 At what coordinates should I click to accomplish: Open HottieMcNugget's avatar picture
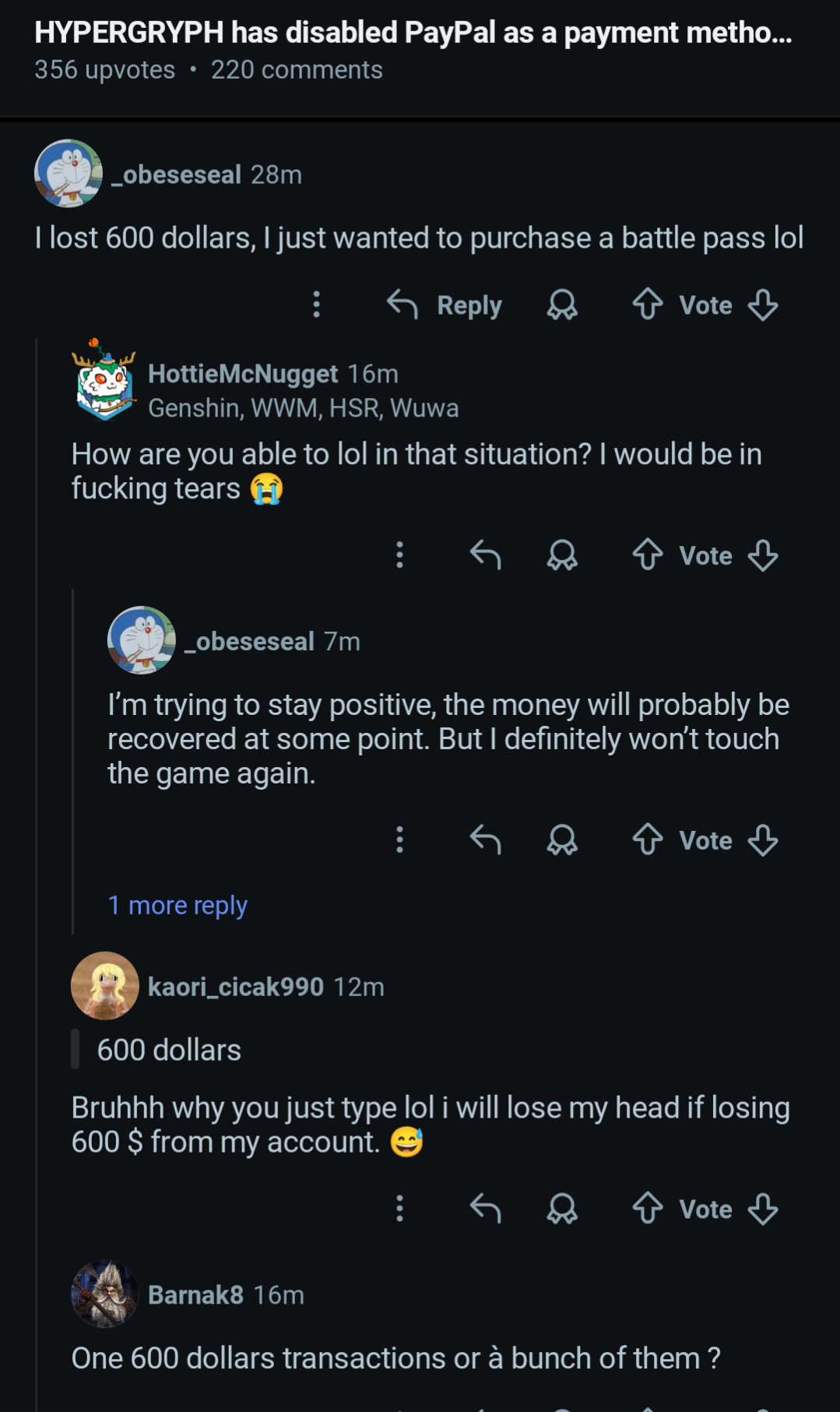coord(104,382)
